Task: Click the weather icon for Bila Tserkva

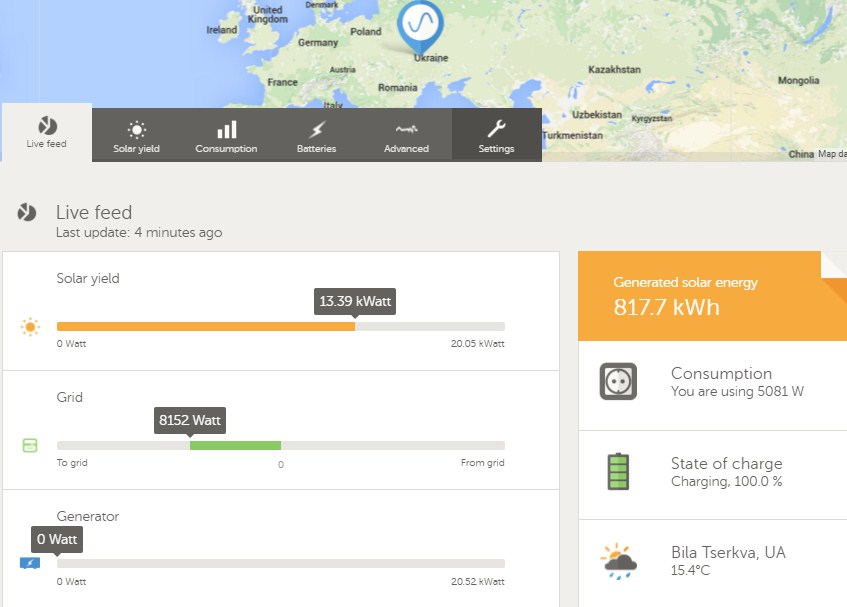Action: [x=619, y=561]
